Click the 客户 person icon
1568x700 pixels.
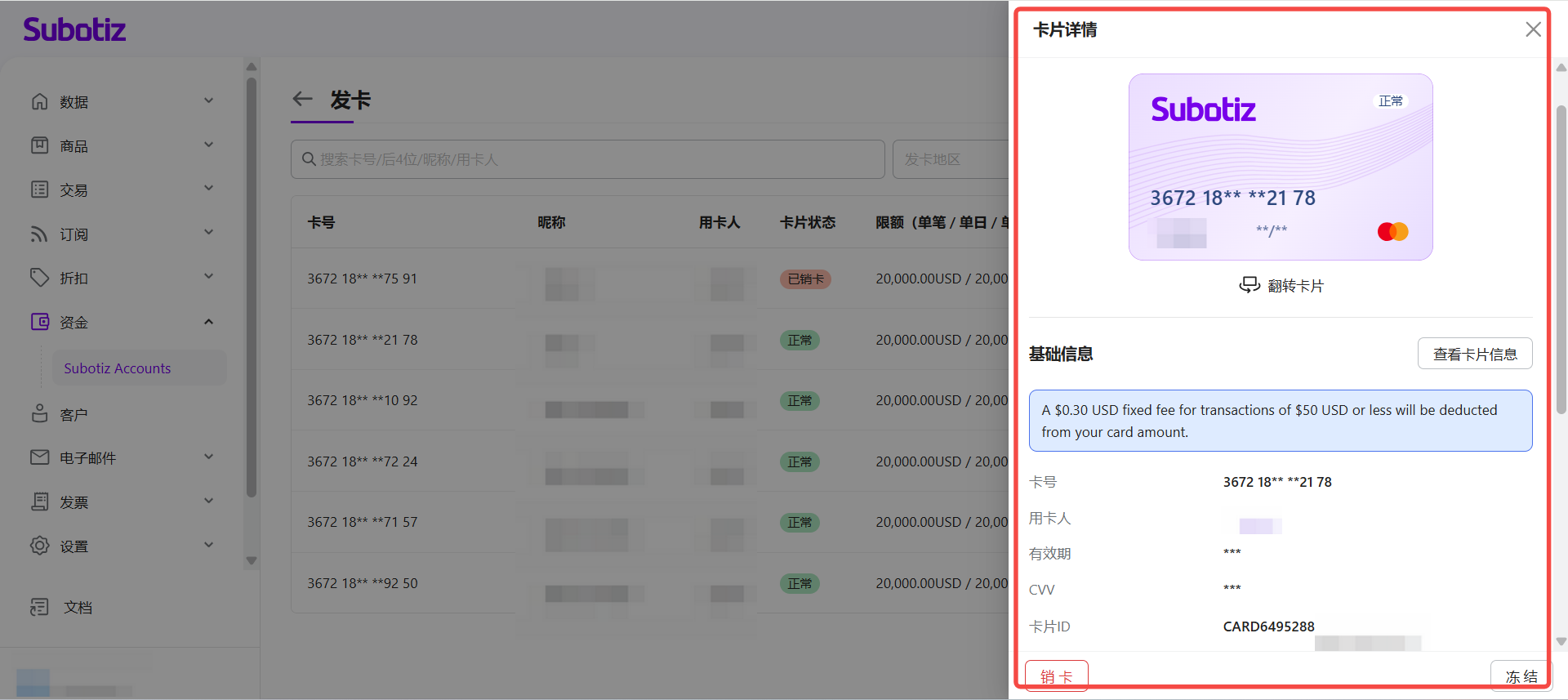39,413
